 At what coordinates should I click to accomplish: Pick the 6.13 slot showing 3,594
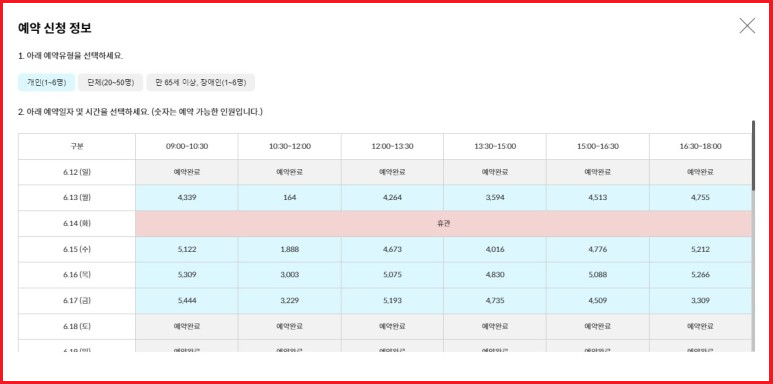coord(494,198)
